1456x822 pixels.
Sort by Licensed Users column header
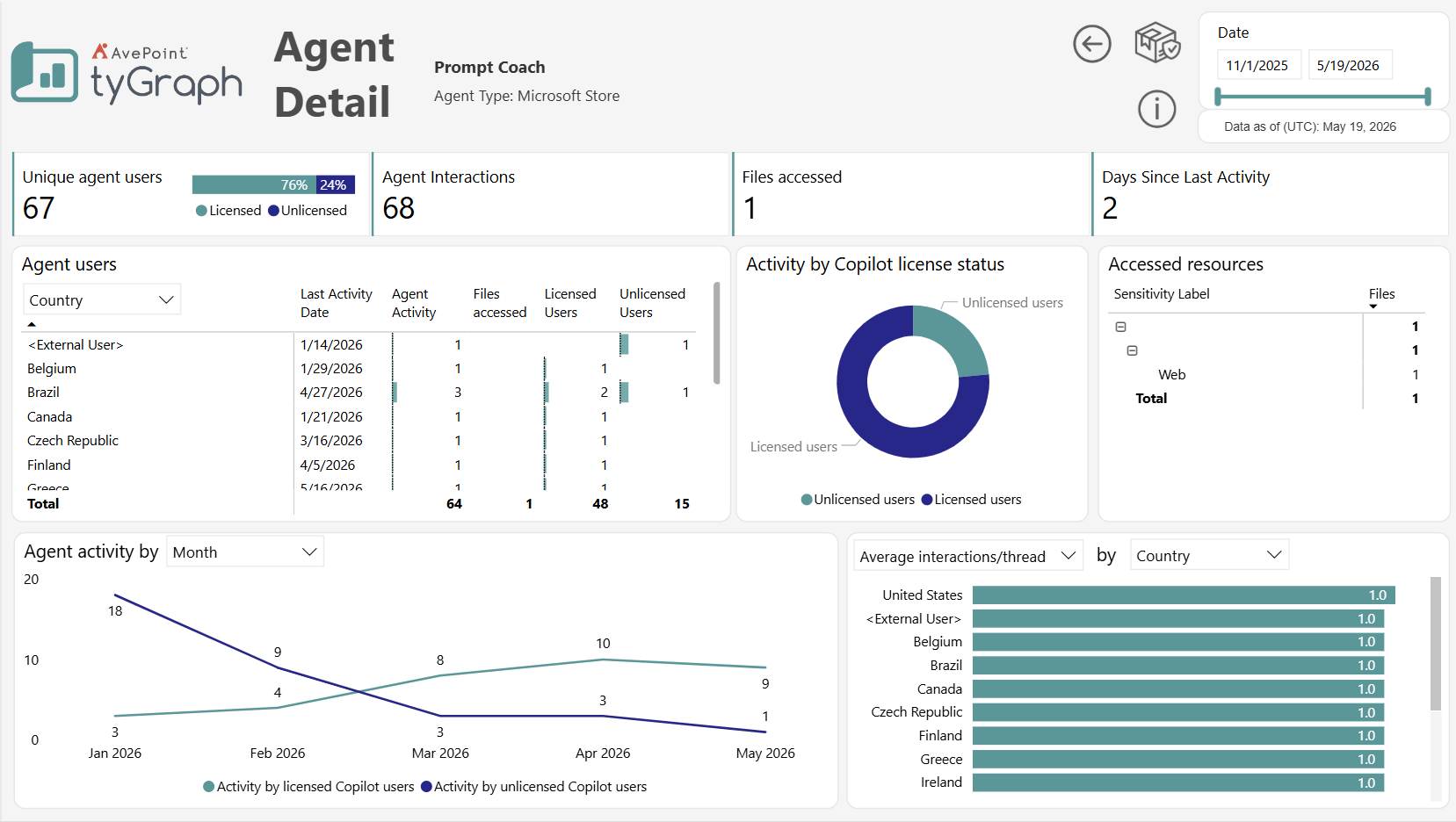click(569, 303)
